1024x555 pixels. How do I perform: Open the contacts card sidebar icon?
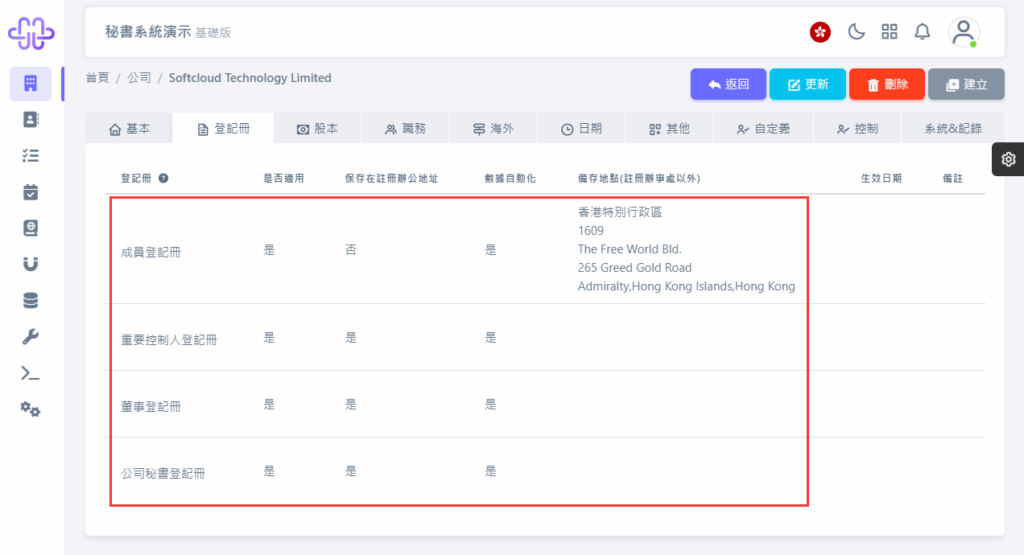[31, 119]
